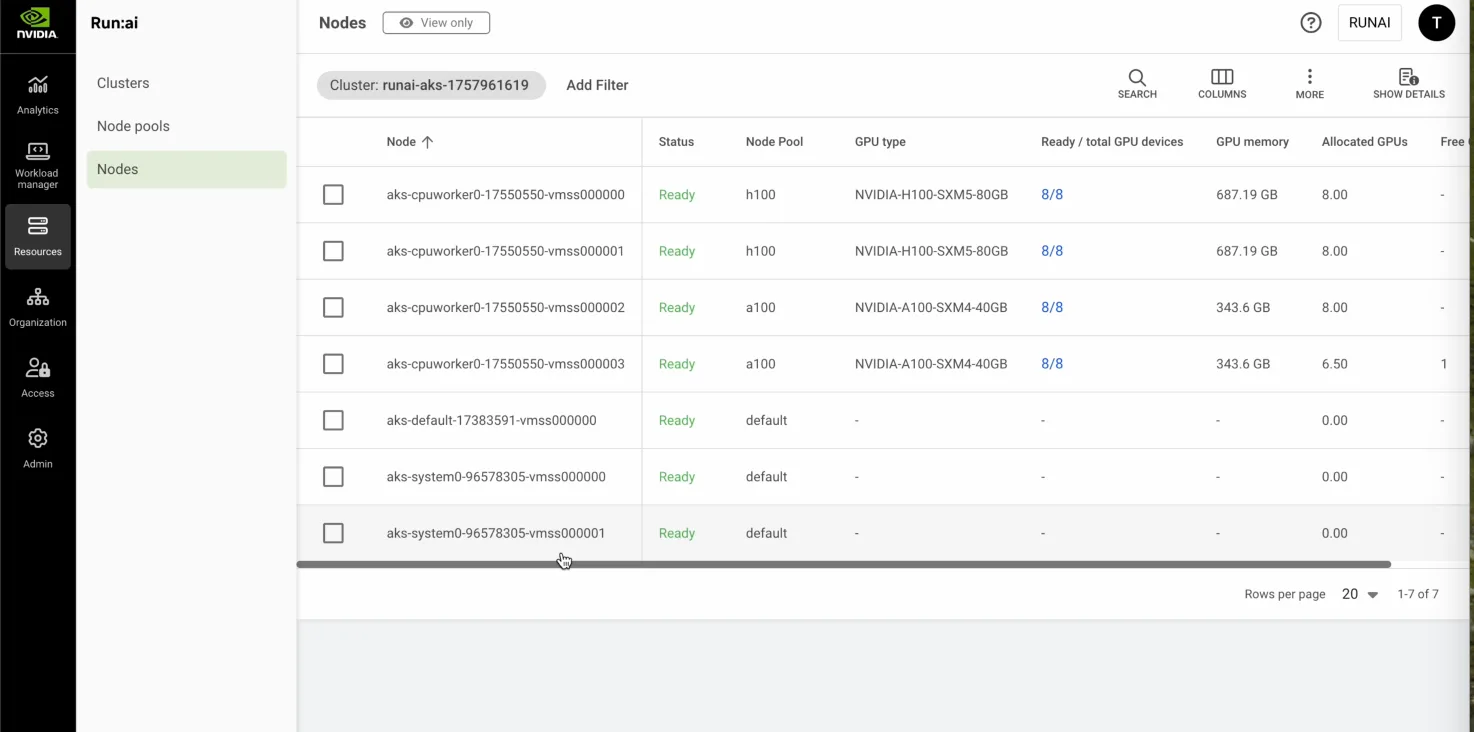The height and width of the screenshot is (732, 1474).
Task: Click the Add Filter button
Action: (597, 85)
